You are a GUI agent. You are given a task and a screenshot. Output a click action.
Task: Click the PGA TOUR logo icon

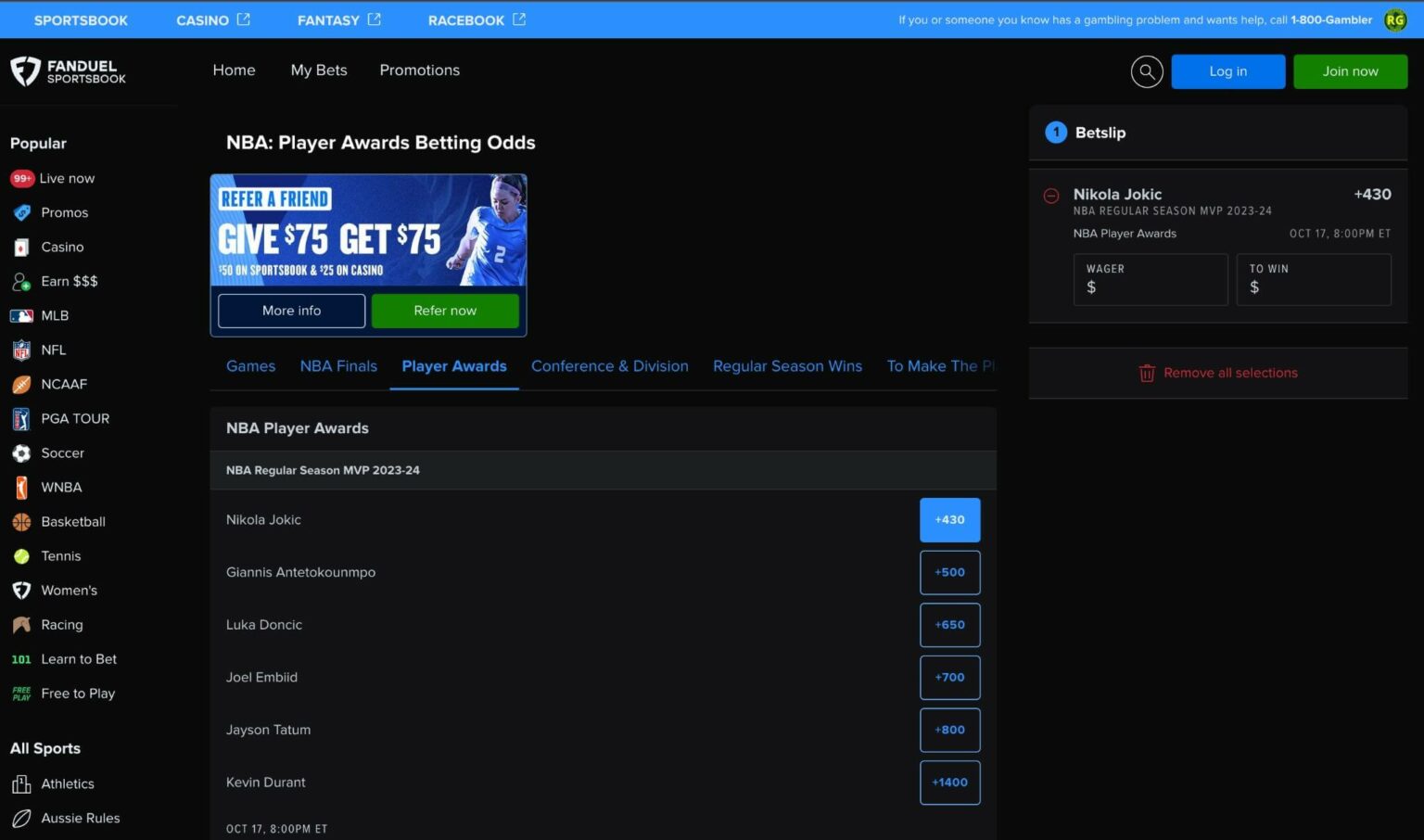(x=21, y=418)
